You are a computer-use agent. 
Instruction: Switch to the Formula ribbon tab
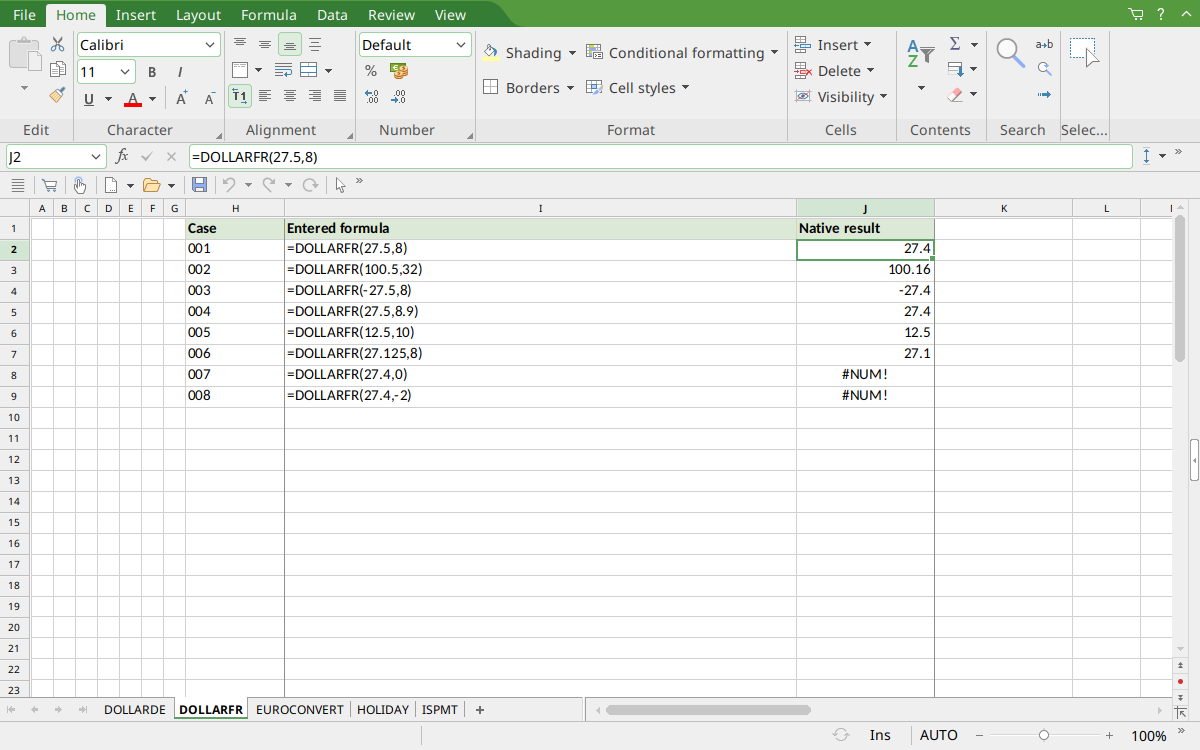(268, 15)
